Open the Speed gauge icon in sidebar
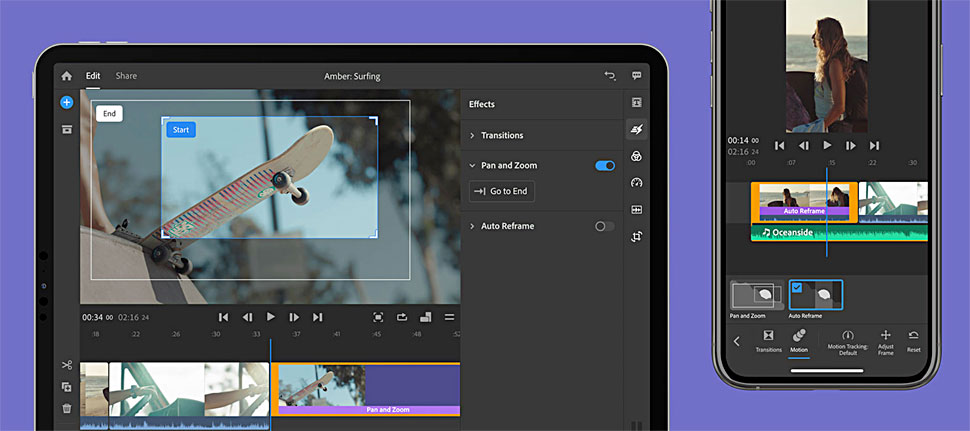Viewport: 970px width, 431px height. click(636, 182)
